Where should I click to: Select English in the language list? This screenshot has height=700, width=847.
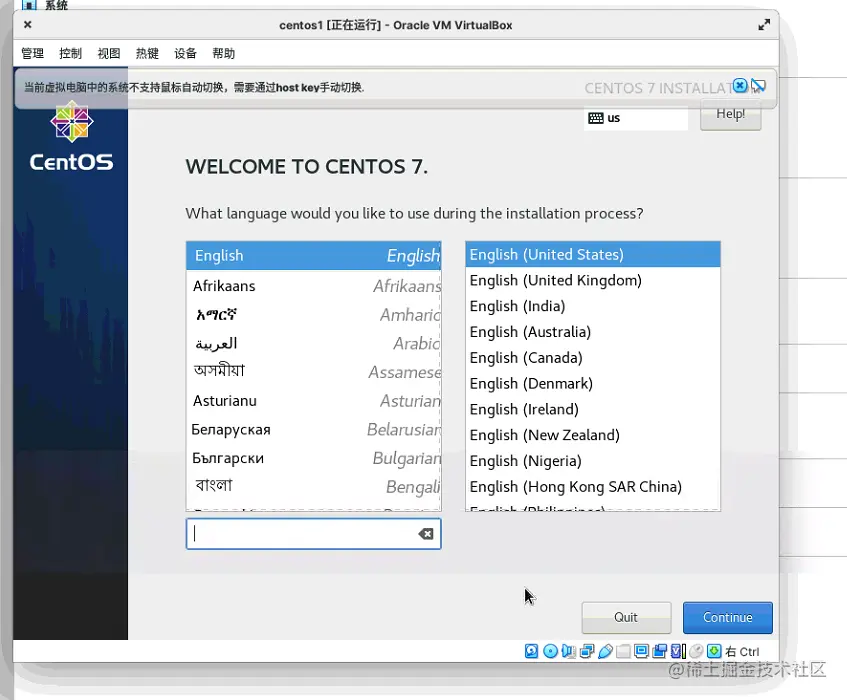click(x=313, y=255)
